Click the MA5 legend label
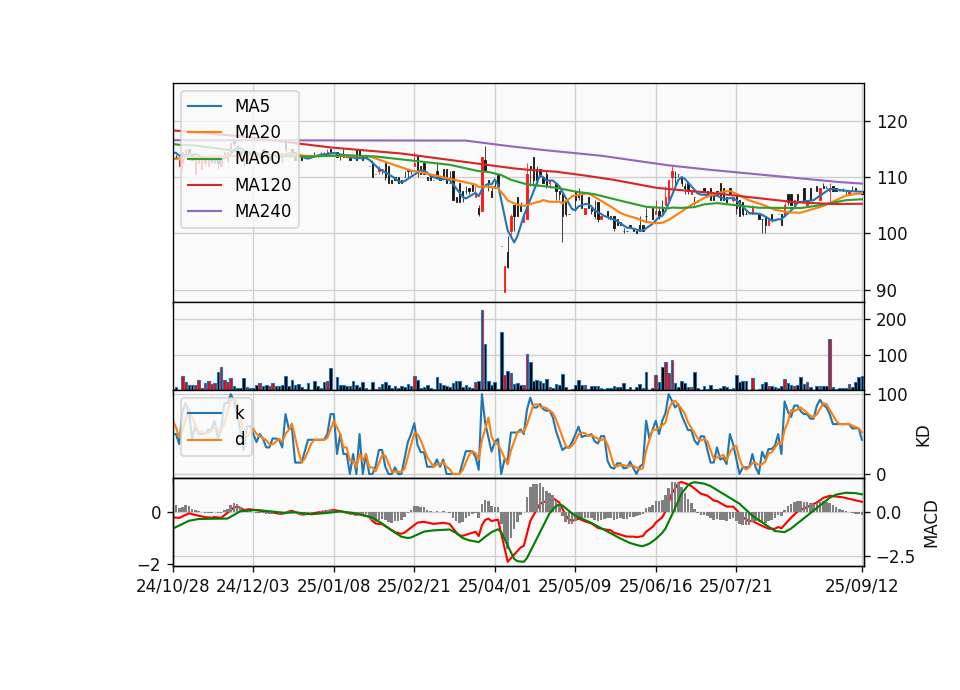This screenshot has height=690, width=960. 252,106
